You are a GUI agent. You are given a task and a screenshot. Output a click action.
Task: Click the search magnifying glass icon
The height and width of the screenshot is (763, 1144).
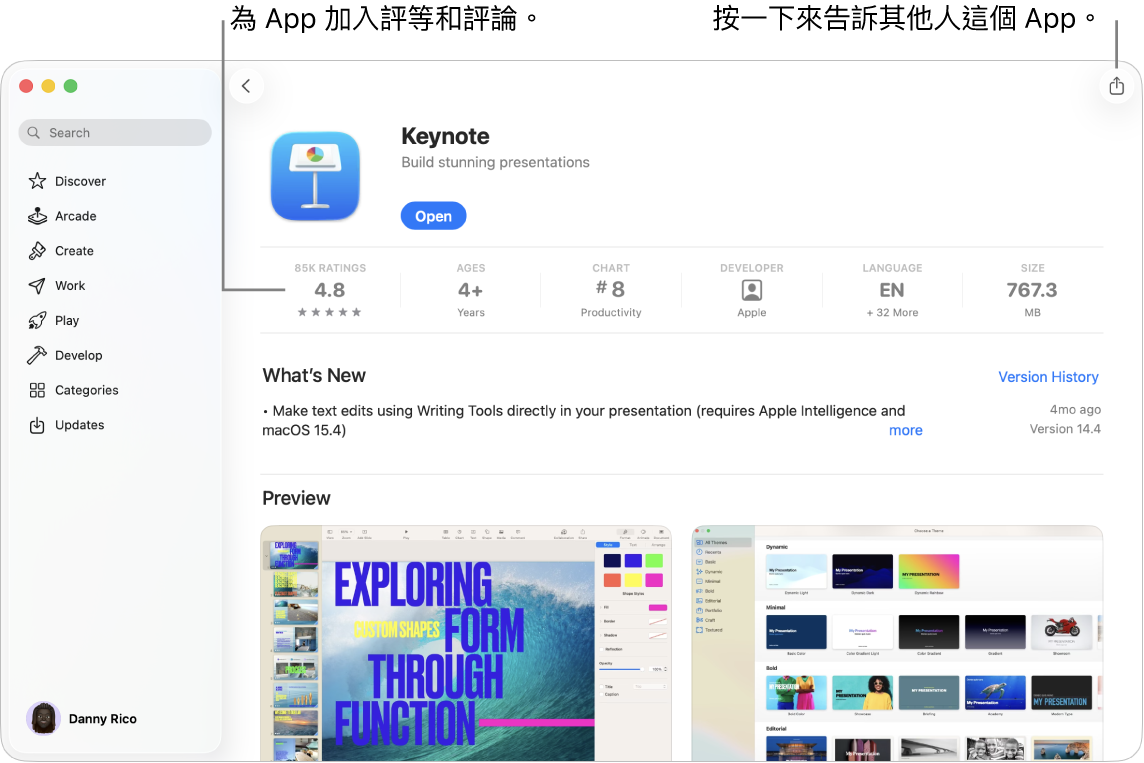click(x=34, y=133)
